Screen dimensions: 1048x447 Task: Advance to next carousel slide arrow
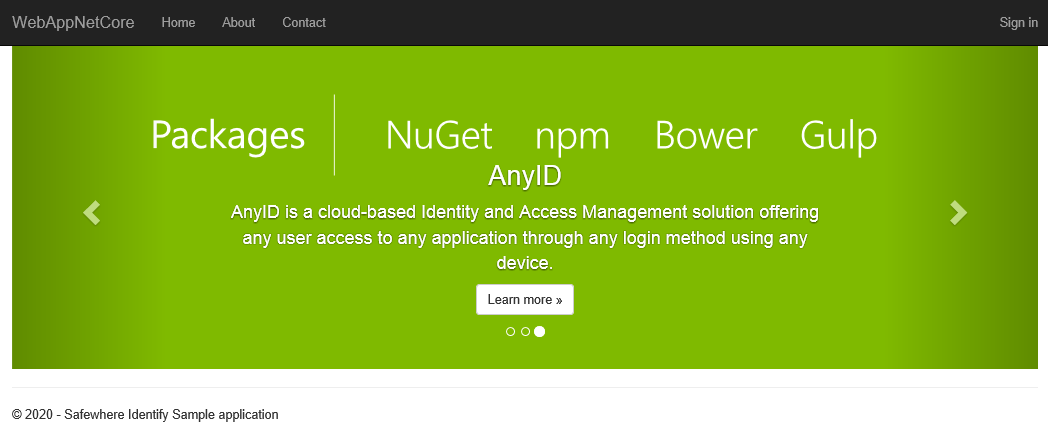click(958, 212)
